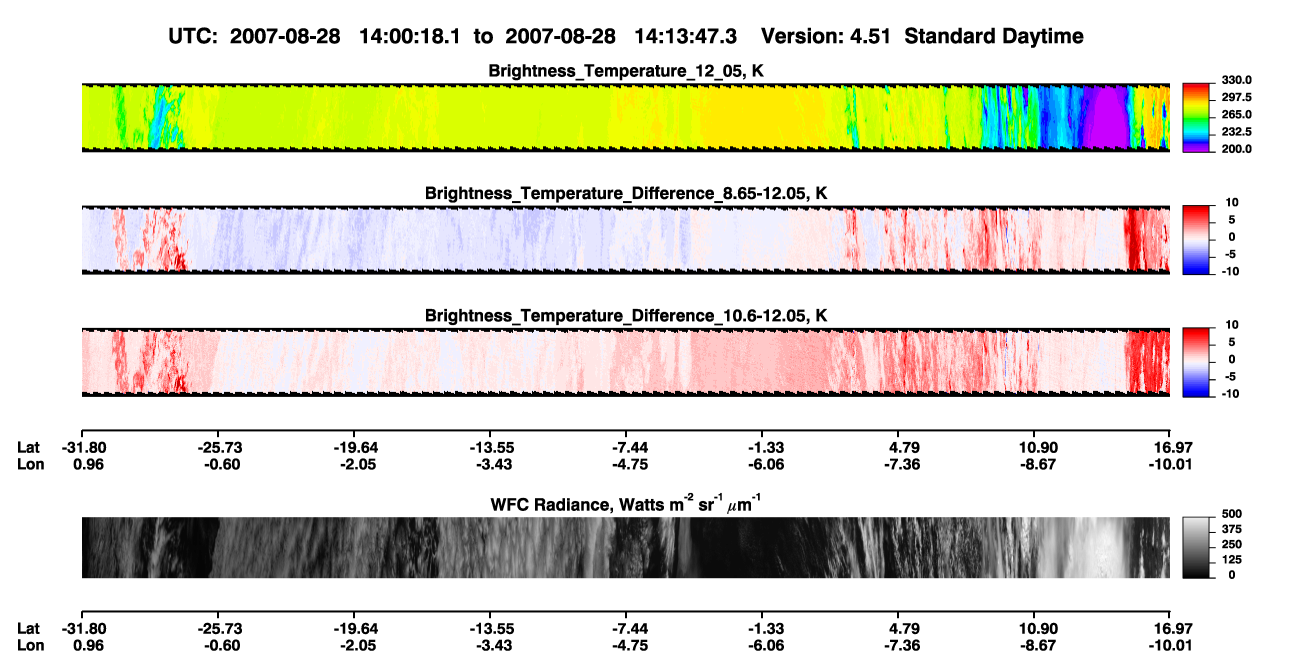Click longitude -7.36 on axis beneath WFC image
The height and width of the screenshot is (667, 1300).
coord(897,644)
